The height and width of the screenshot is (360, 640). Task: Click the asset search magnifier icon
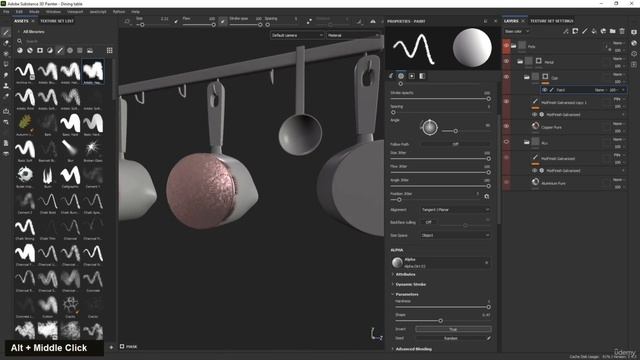(x=20, y=41)
